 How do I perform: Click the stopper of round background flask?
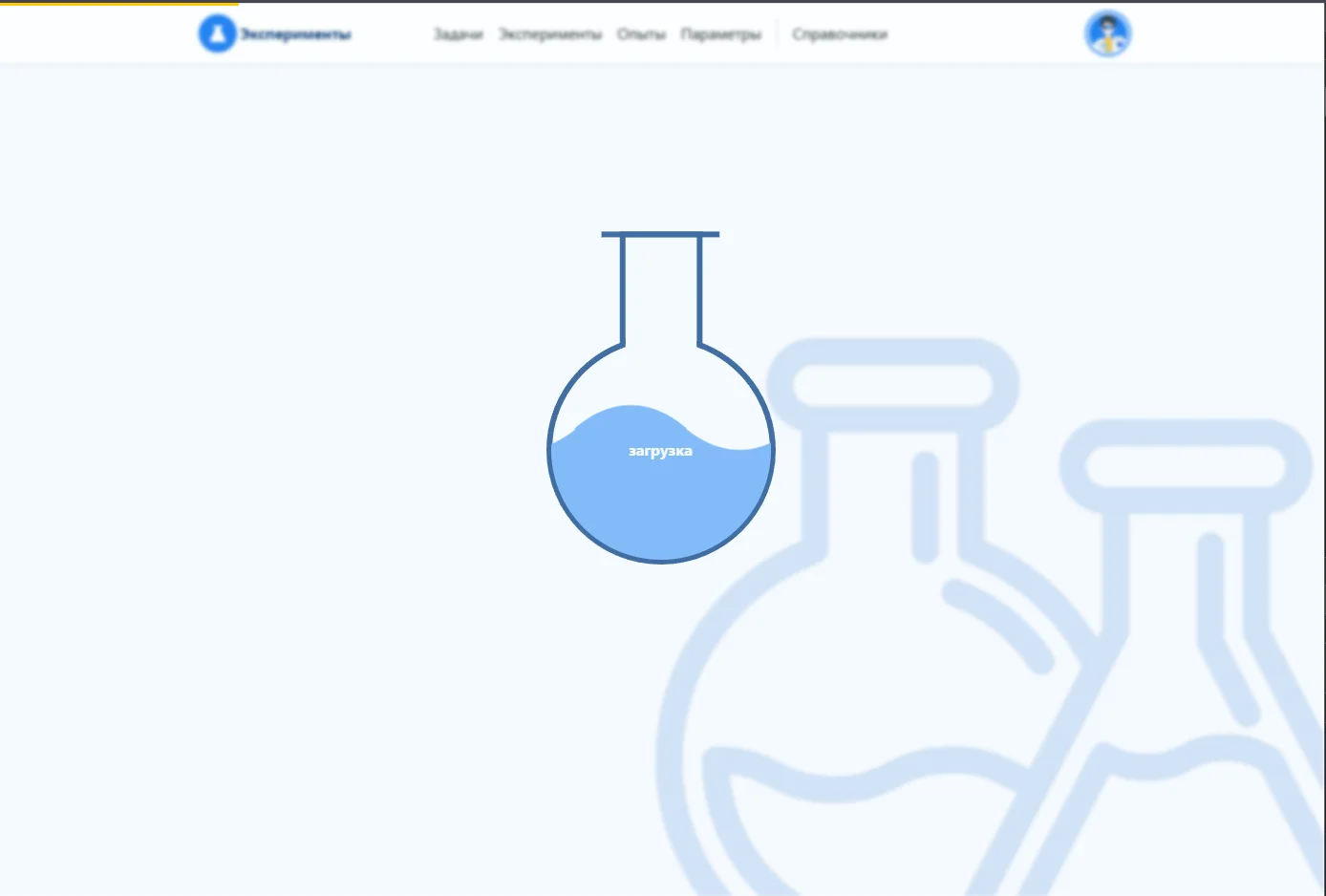(x=892, y=385)
